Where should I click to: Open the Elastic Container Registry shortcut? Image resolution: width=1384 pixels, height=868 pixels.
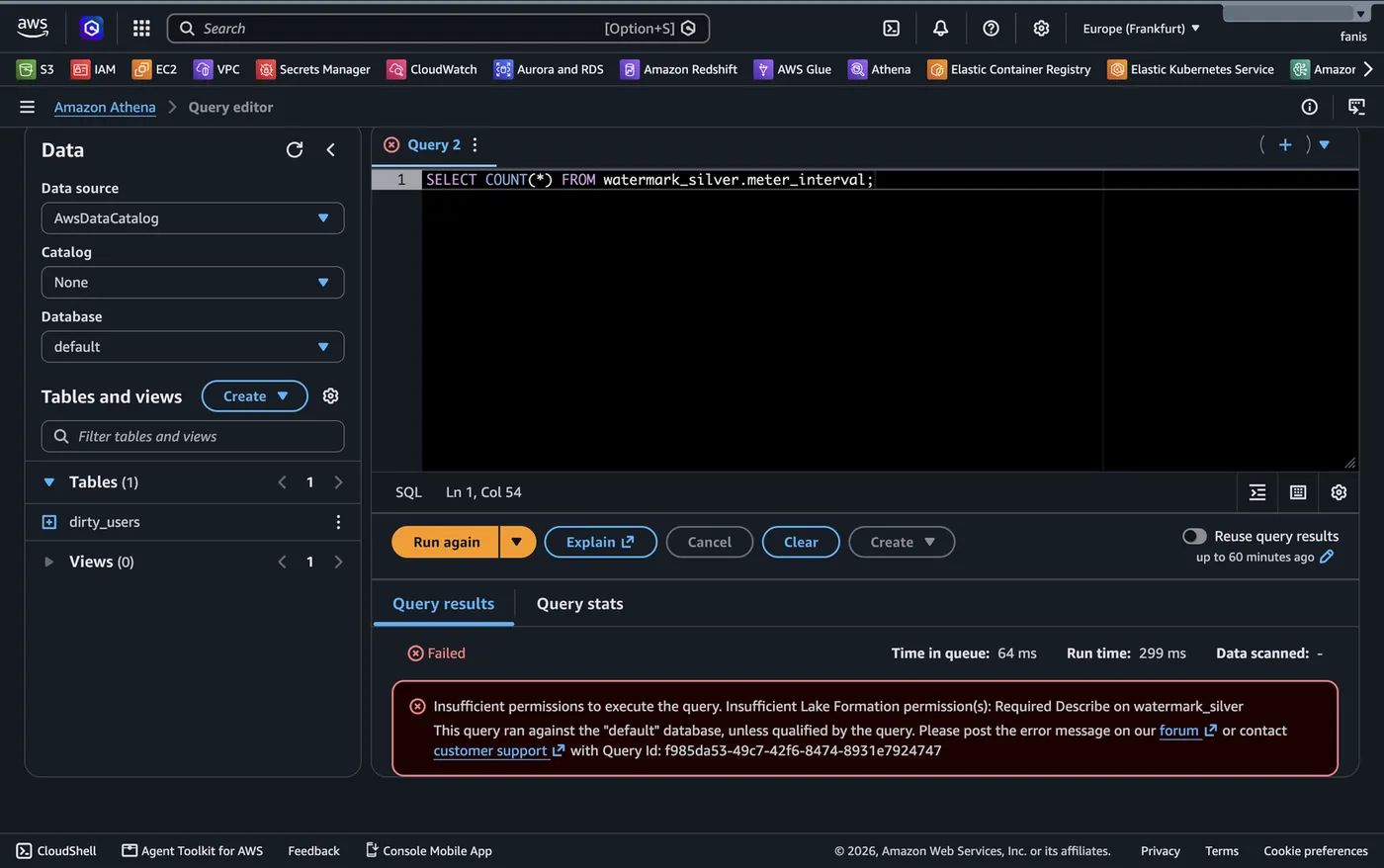pos(1009,69)
